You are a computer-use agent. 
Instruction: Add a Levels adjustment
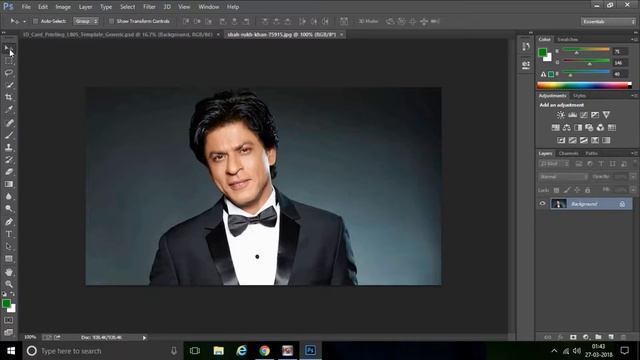[x=572, y=115]
